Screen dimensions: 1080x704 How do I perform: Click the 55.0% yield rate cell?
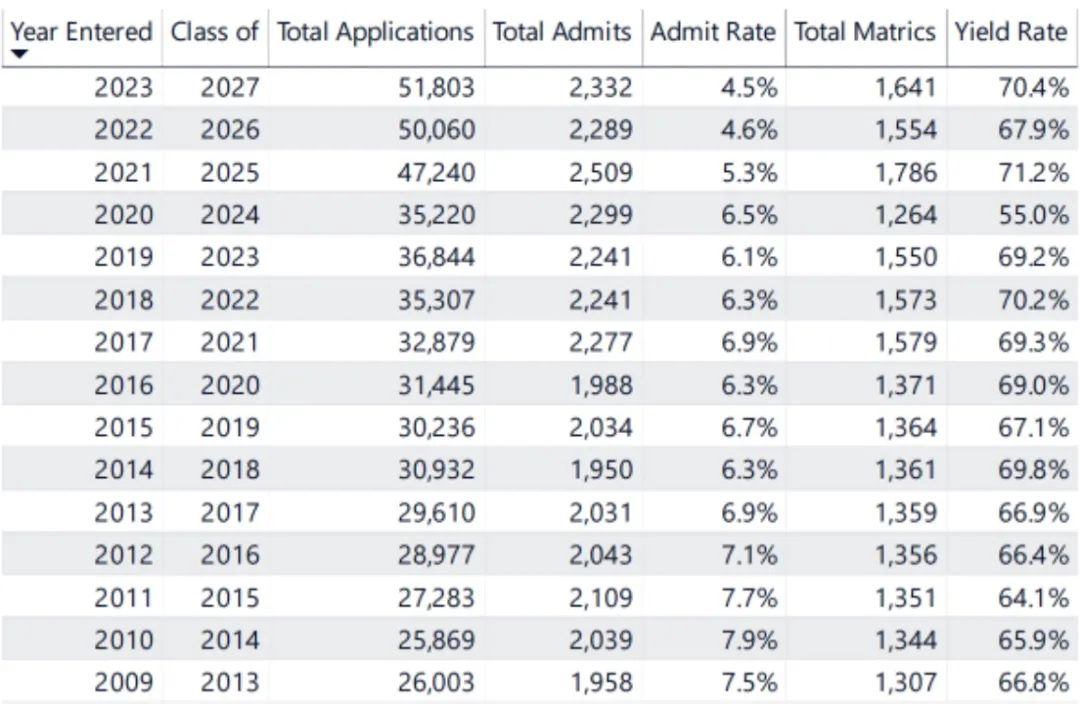click(x=1034, y=215)
